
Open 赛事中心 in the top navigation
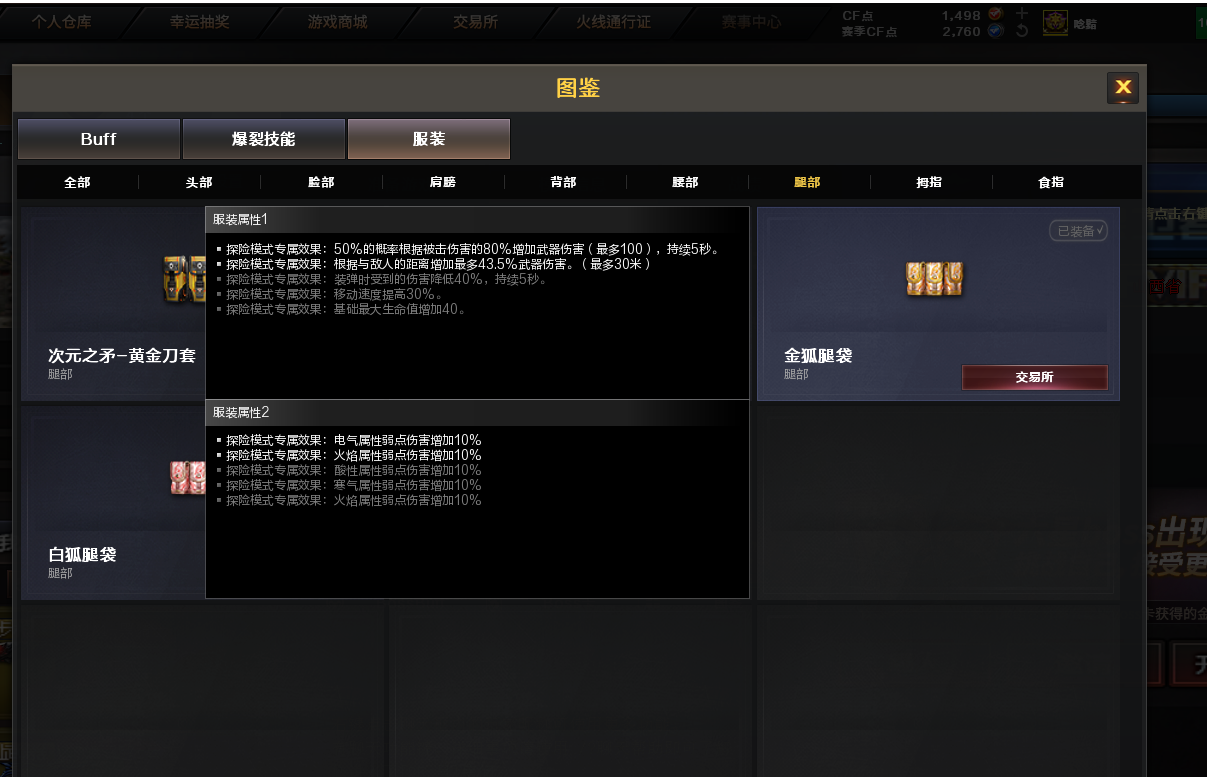[752, 21]
